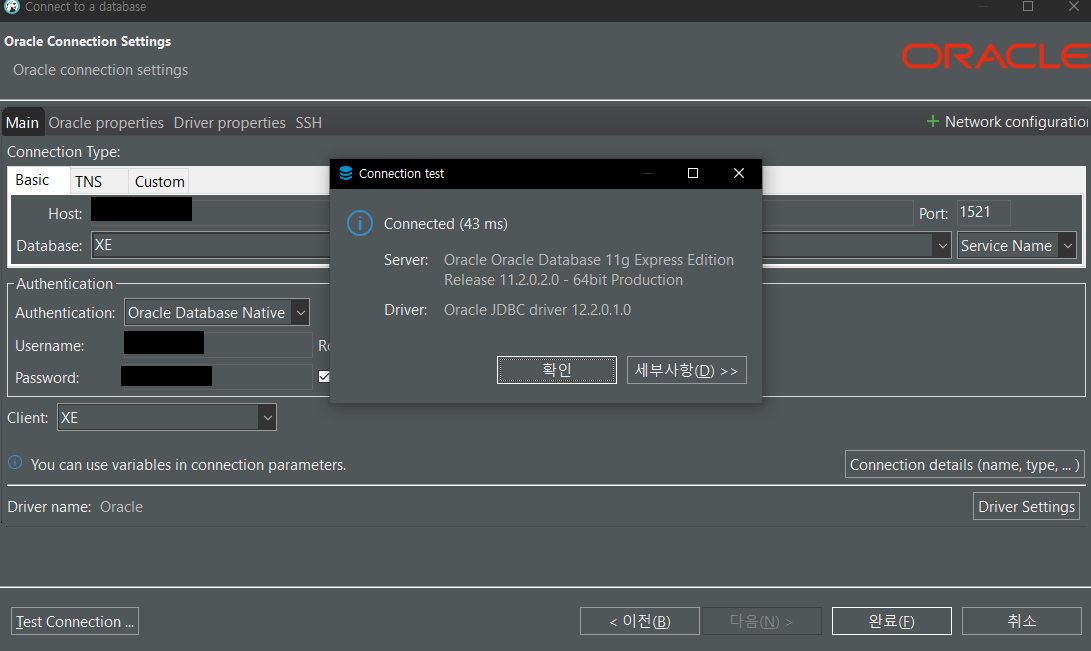
Task: Open Connection details (name, type, ...)
Action: (964, 465)
